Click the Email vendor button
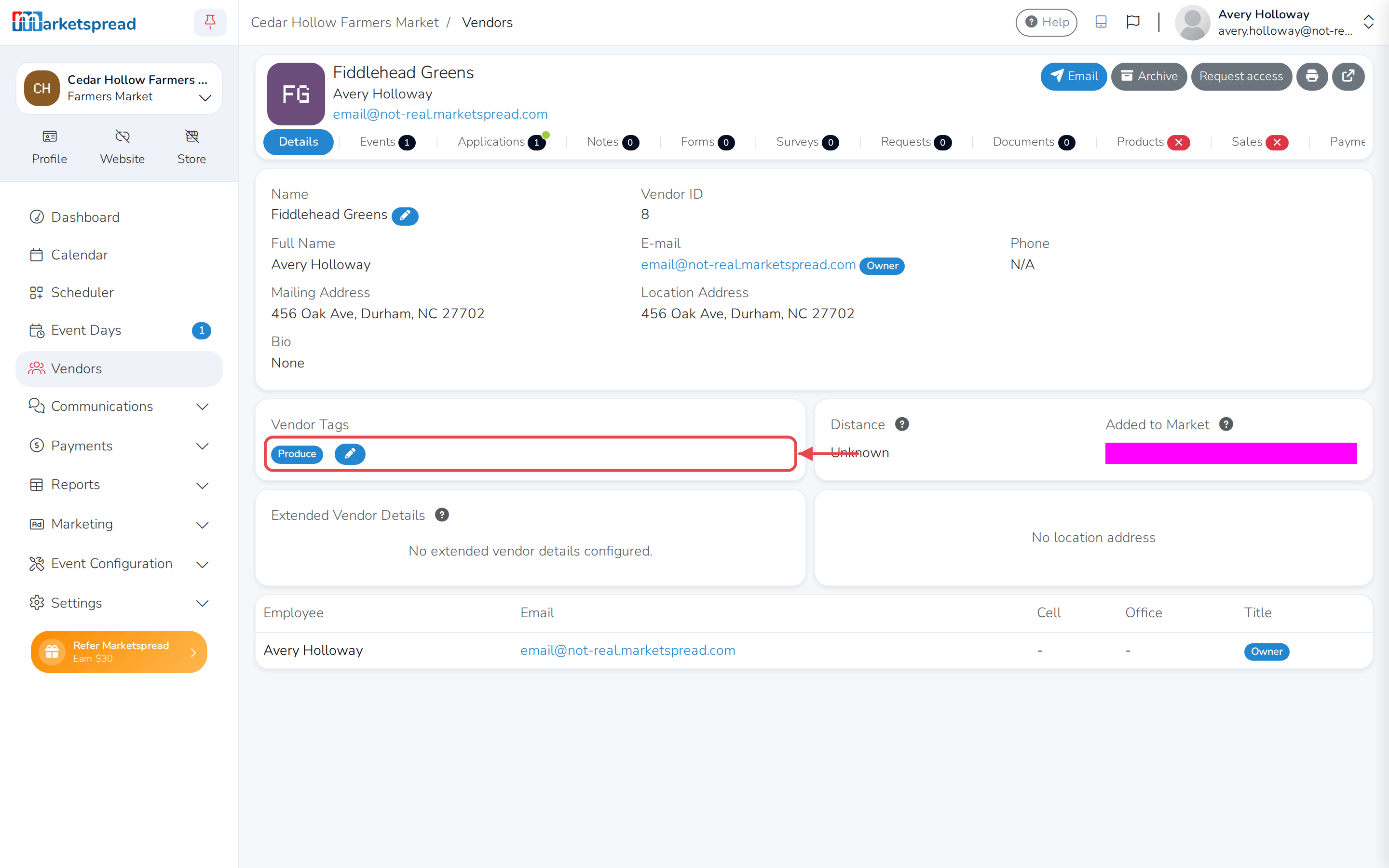The image size is (1389, 868). point(1073,76)
